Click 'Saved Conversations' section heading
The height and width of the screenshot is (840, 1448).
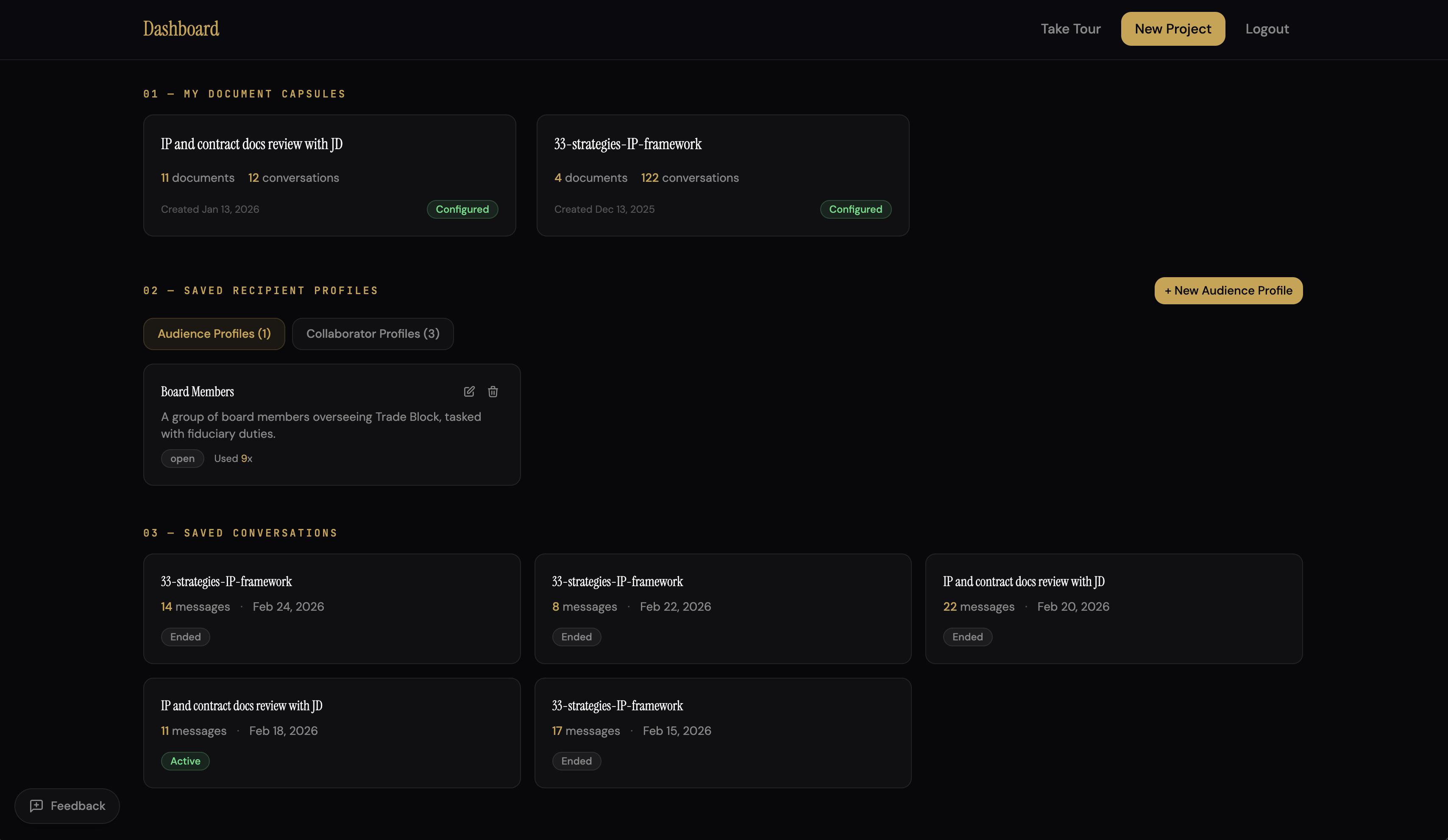click(x=241, y=533)
